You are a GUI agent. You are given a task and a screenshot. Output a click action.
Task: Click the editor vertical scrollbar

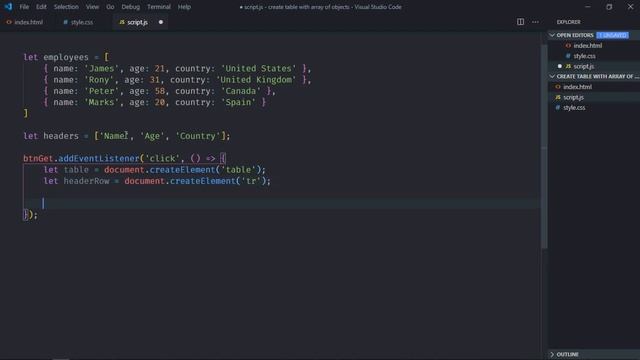(544, 147)
